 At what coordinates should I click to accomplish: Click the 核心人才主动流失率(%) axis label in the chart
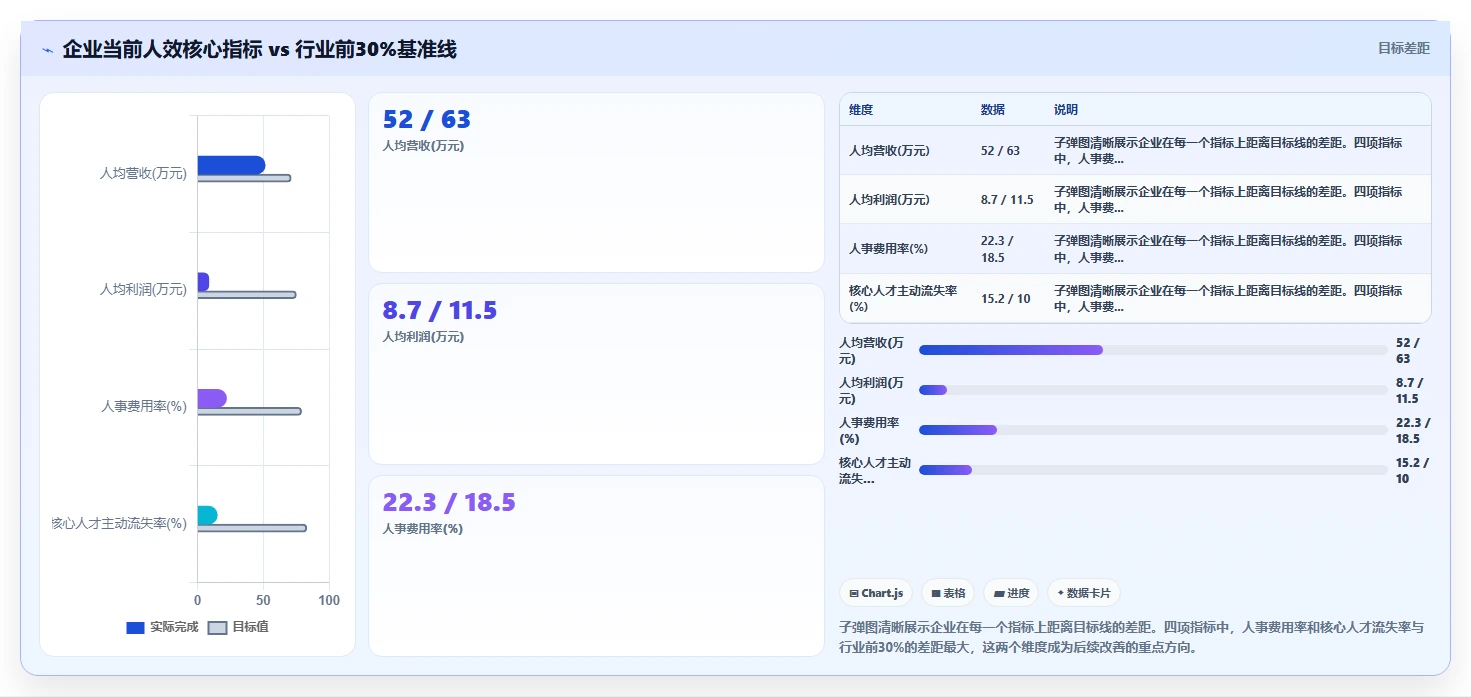click(119, 523)
